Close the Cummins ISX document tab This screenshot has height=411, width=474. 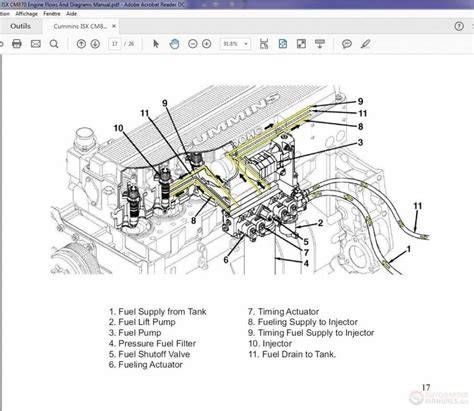coord(114,26)
